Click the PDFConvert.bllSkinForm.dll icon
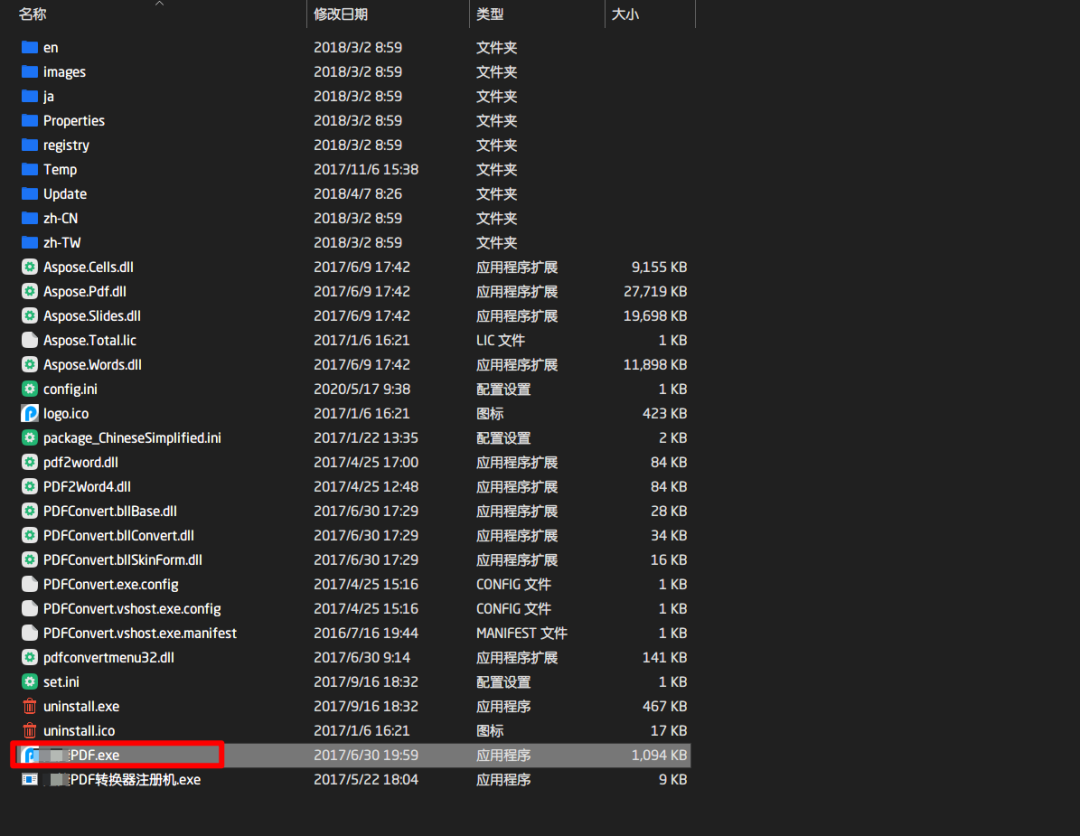 (30, 560)
